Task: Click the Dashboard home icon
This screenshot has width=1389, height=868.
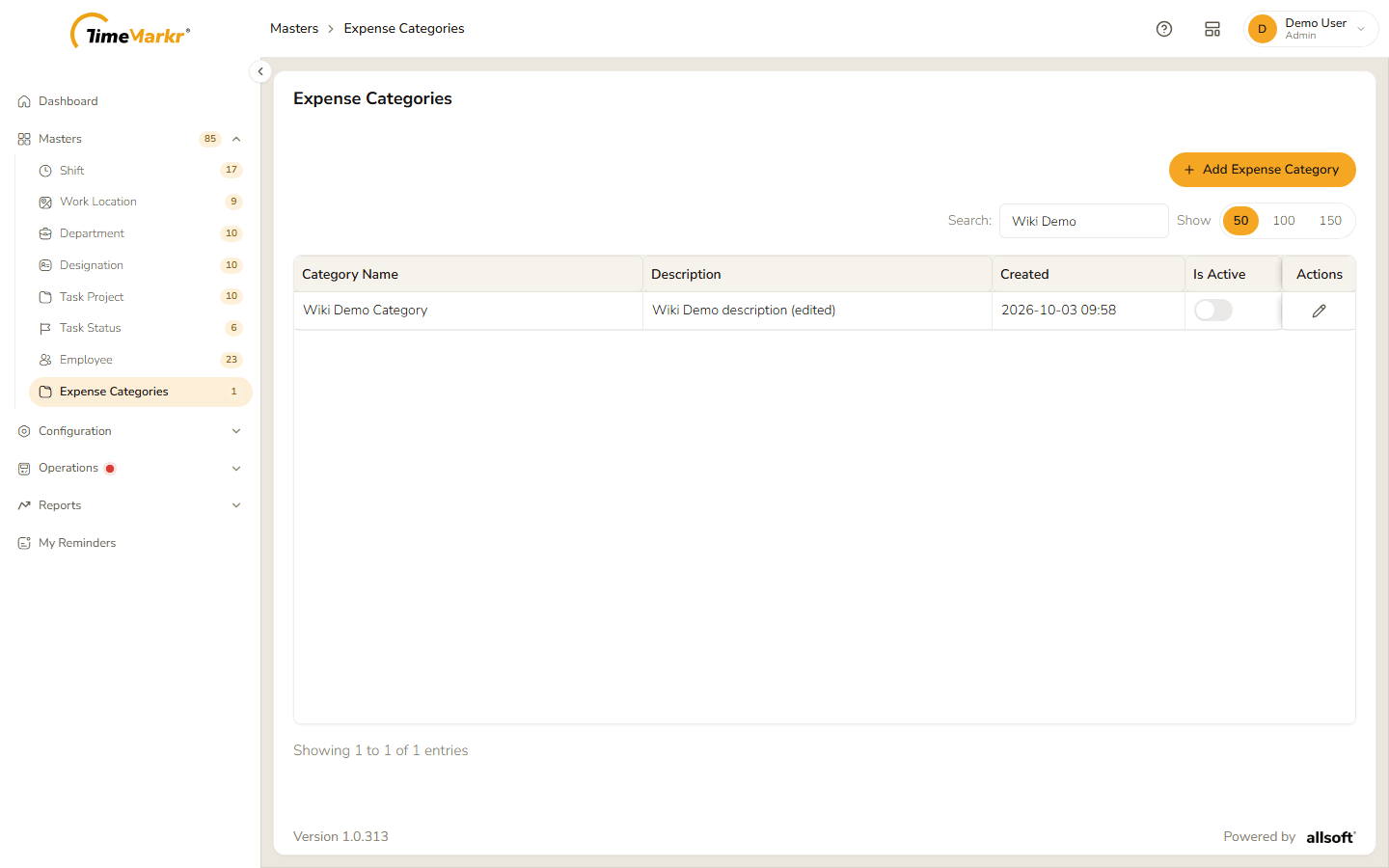Action: [x=24, y=101]
